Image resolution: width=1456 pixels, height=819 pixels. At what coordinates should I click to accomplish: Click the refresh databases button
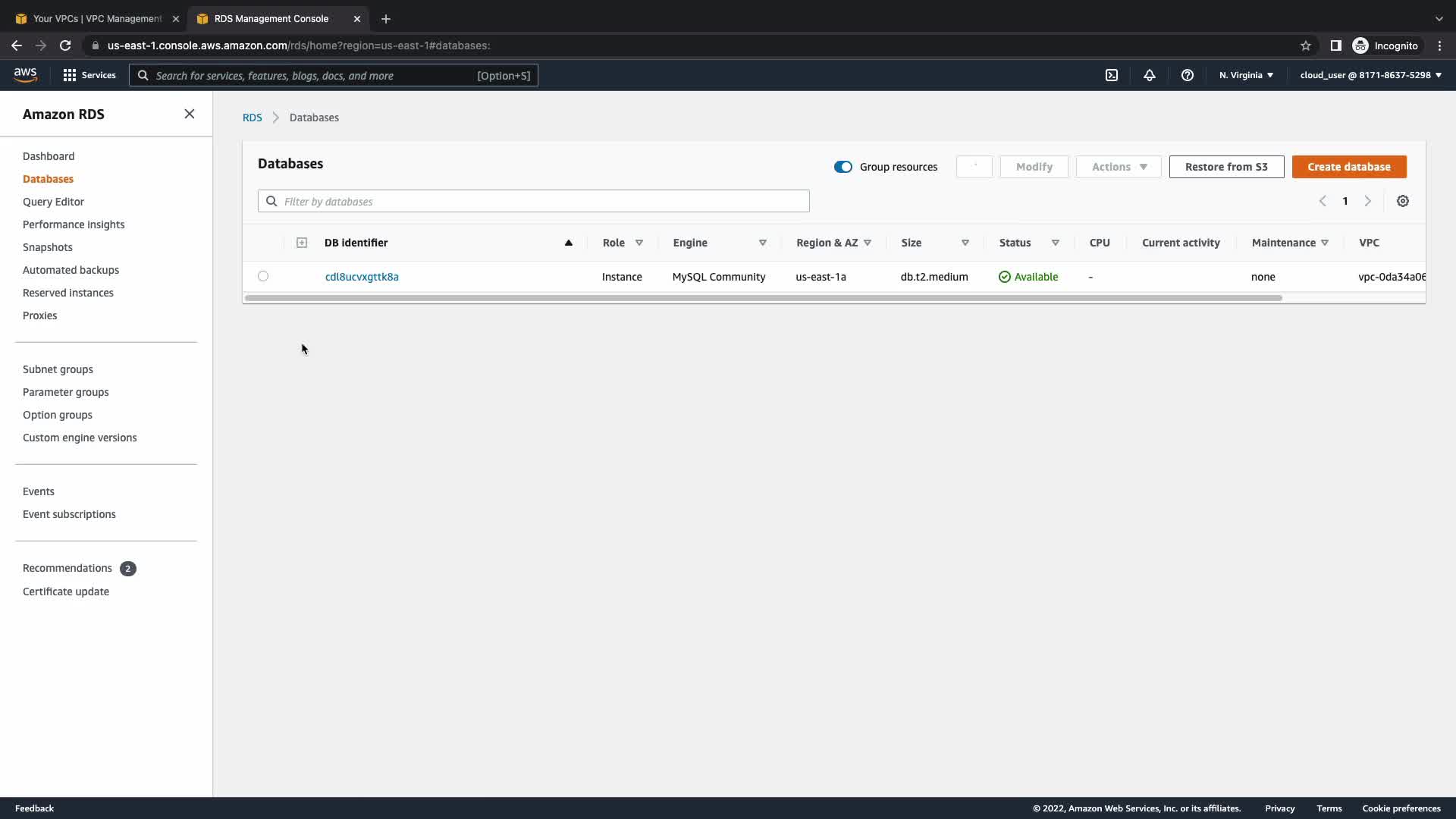click(x=974, y=167)
